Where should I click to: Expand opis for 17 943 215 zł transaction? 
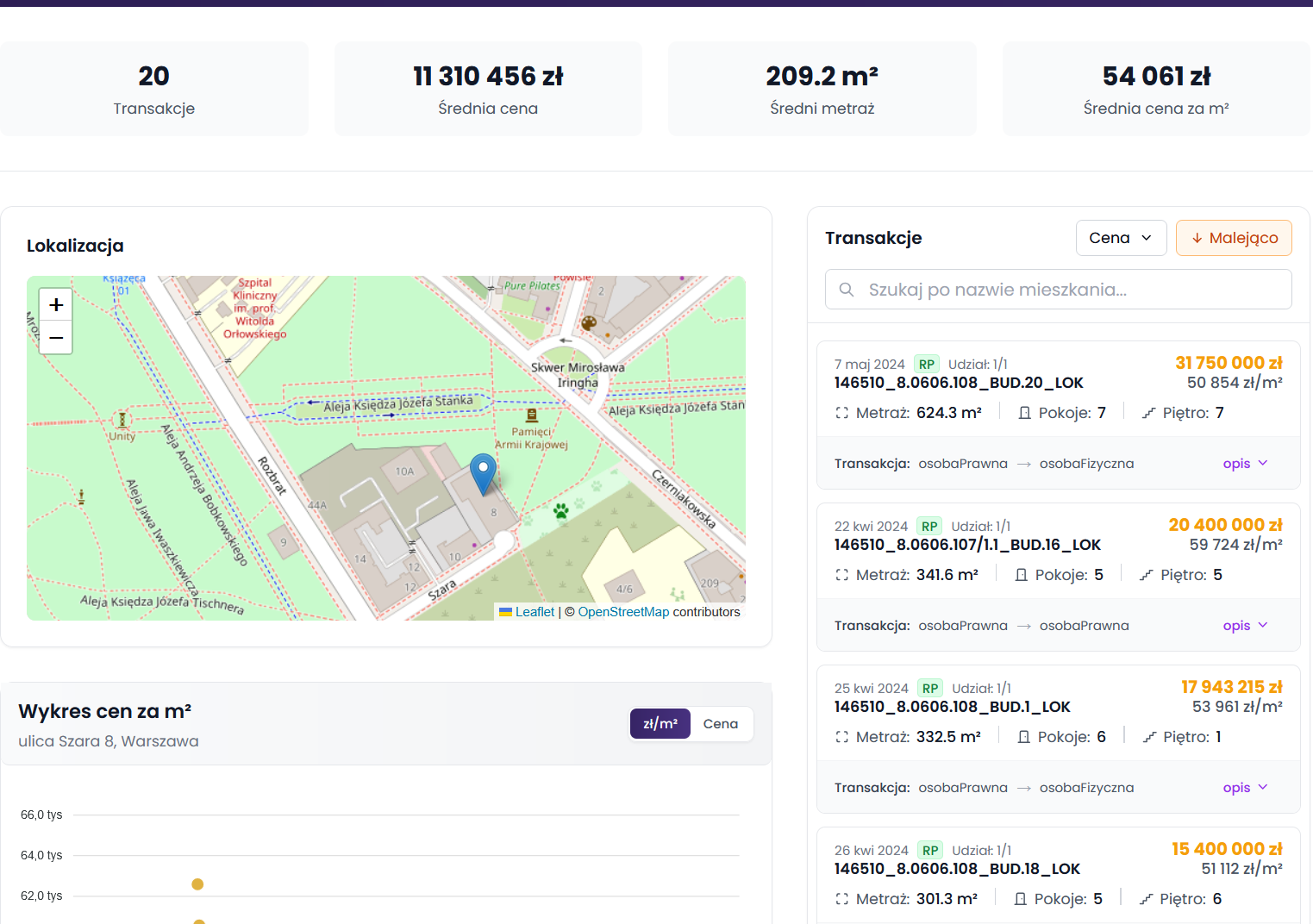pos(1245,788)
